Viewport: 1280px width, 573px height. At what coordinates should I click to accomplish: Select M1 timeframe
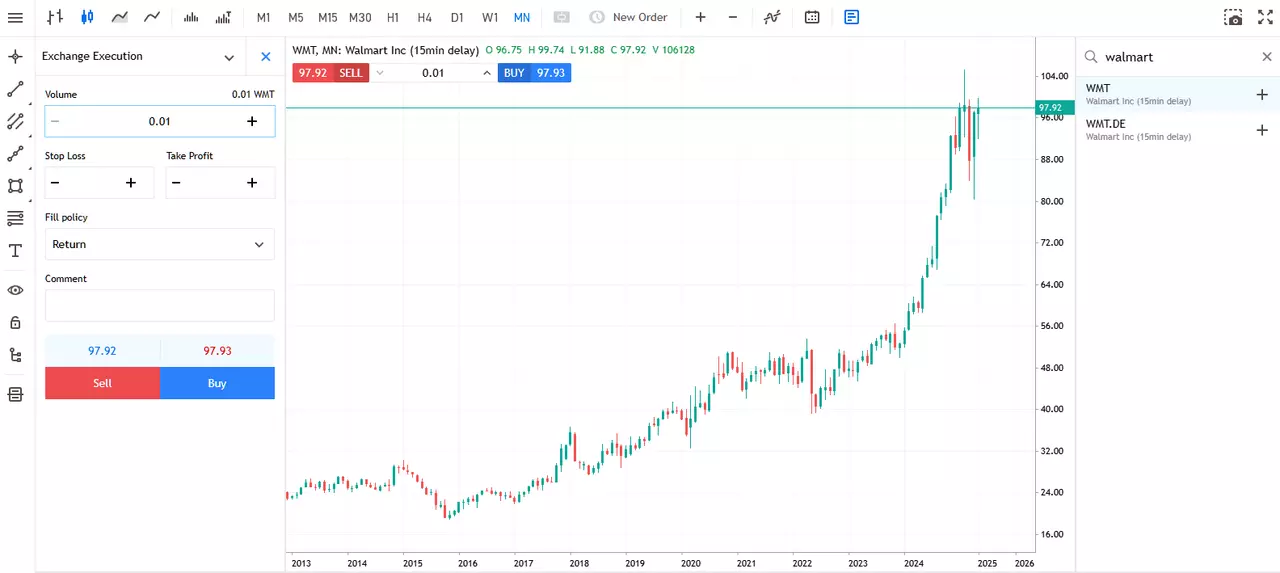263,17
